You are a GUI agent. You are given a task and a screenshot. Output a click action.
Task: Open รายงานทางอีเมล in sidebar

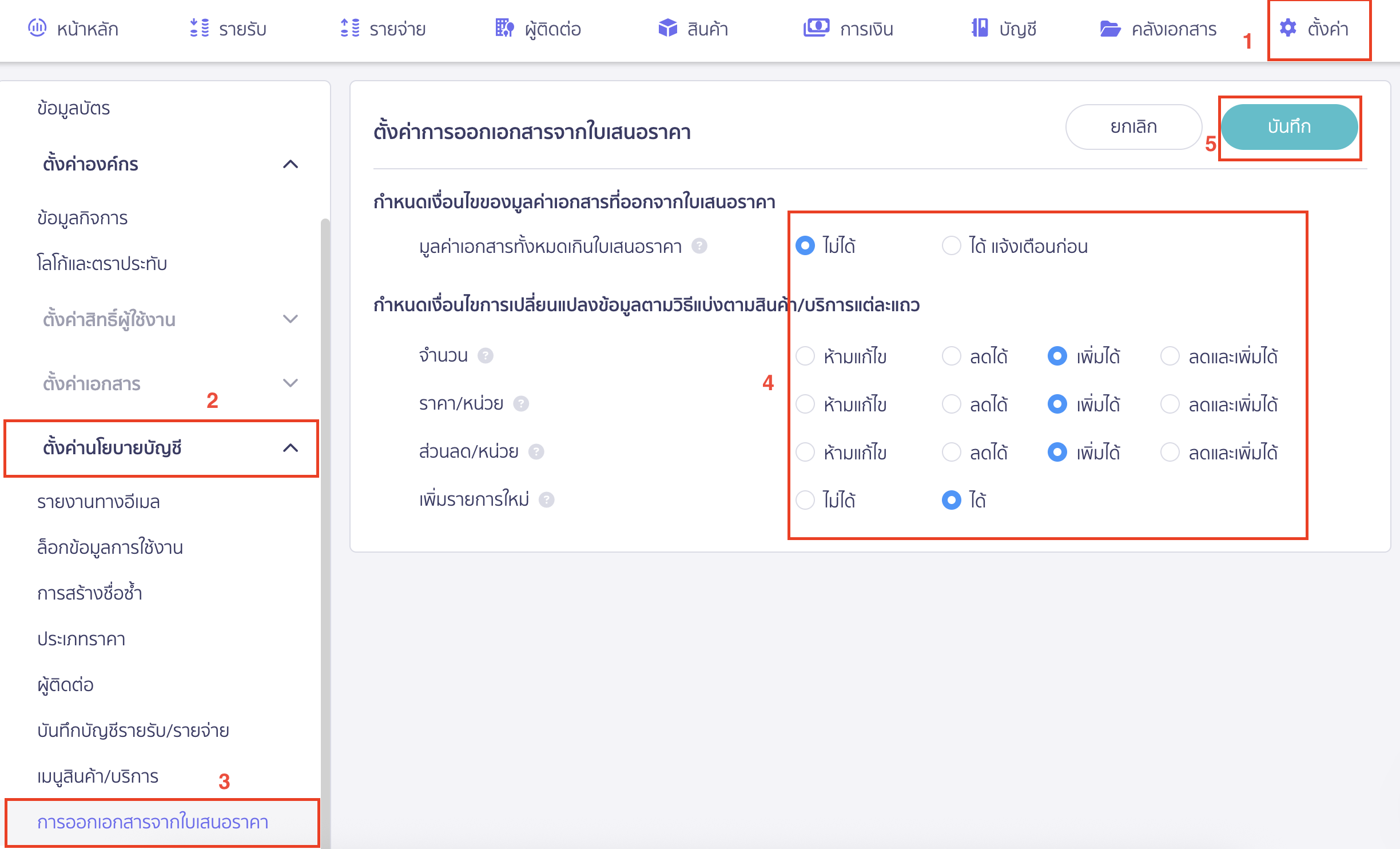pos(98,501)
